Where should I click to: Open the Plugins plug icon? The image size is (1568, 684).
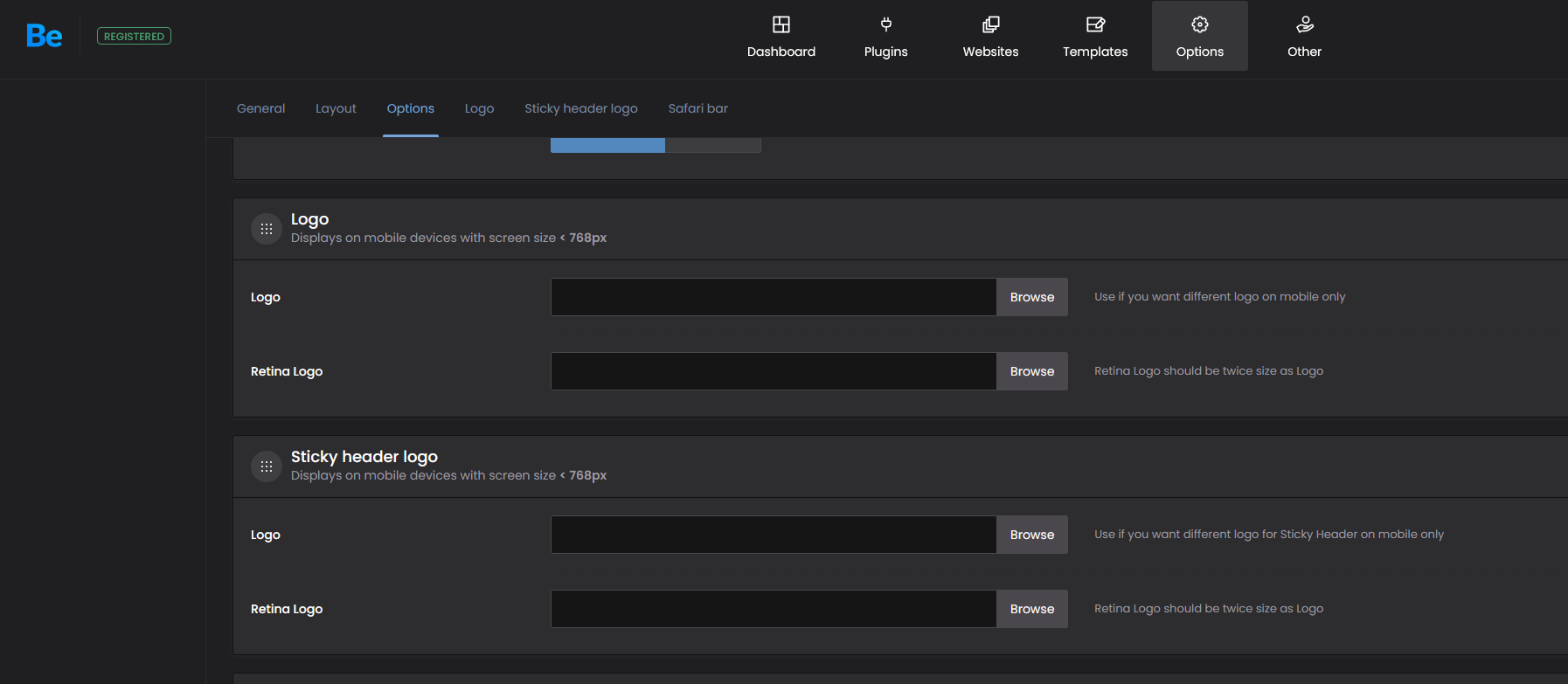click(886, 24)
